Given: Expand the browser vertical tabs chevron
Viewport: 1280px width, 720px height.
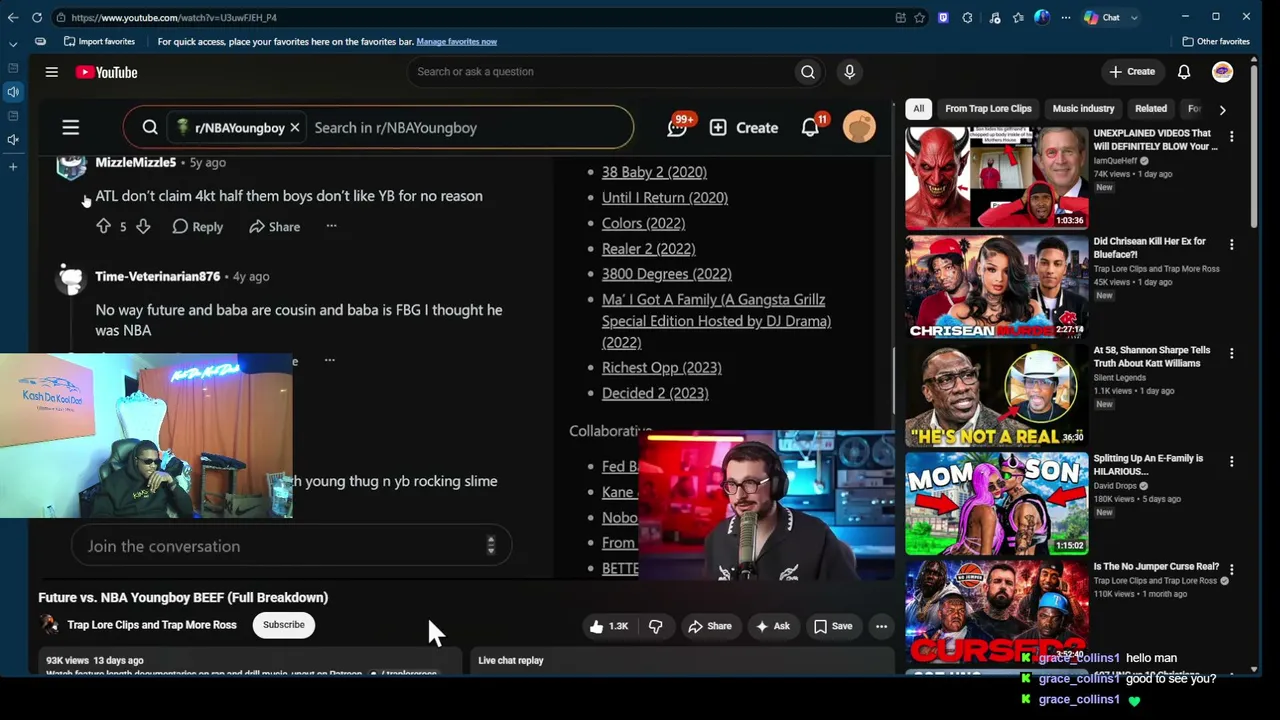Looking at the screenshot, I should 13,43.
